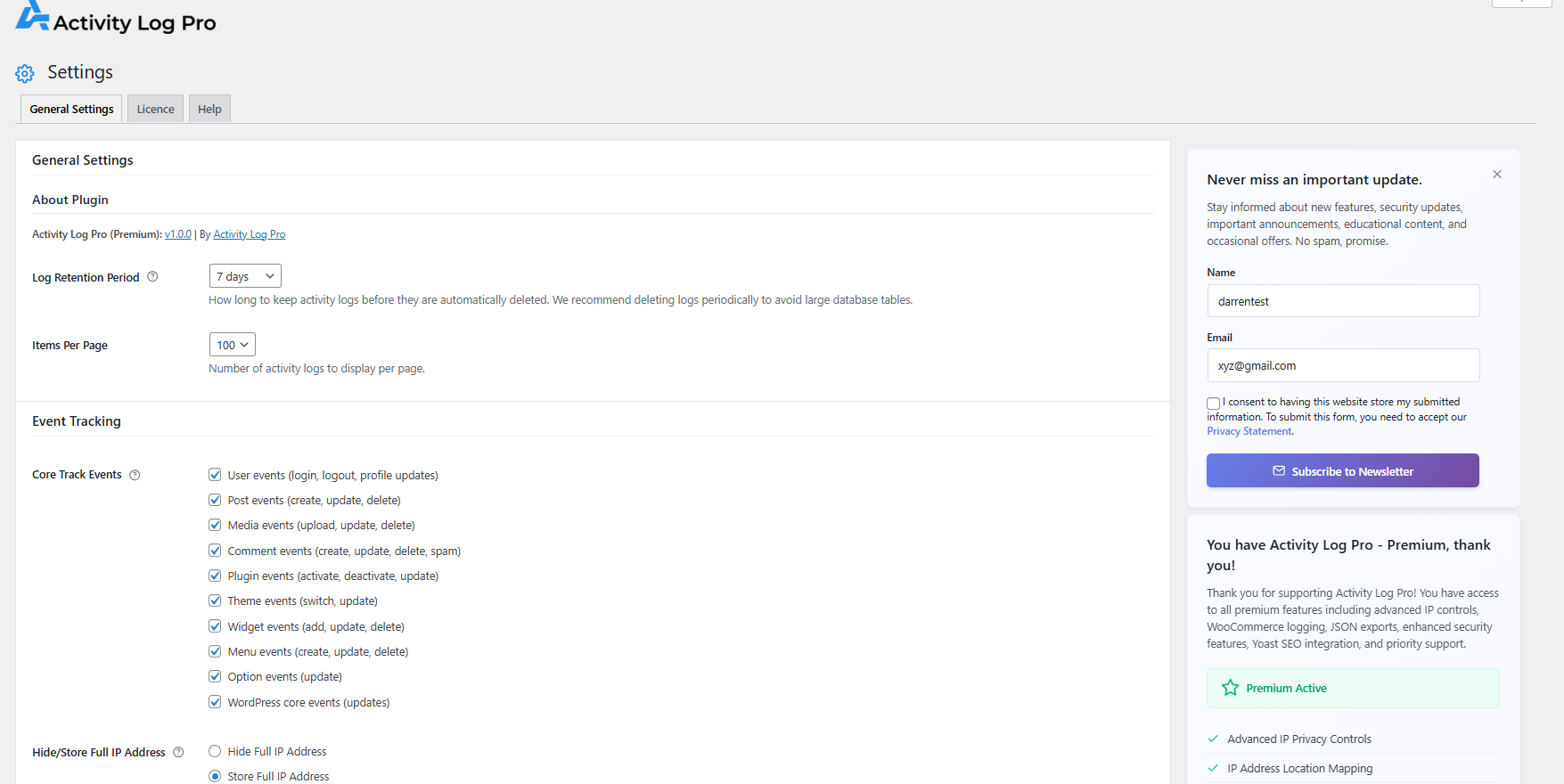The height and width of the screenshot is (784, 1564).
Task: Dismiss the newsletter signup panel
Action: coord(1497,175)
